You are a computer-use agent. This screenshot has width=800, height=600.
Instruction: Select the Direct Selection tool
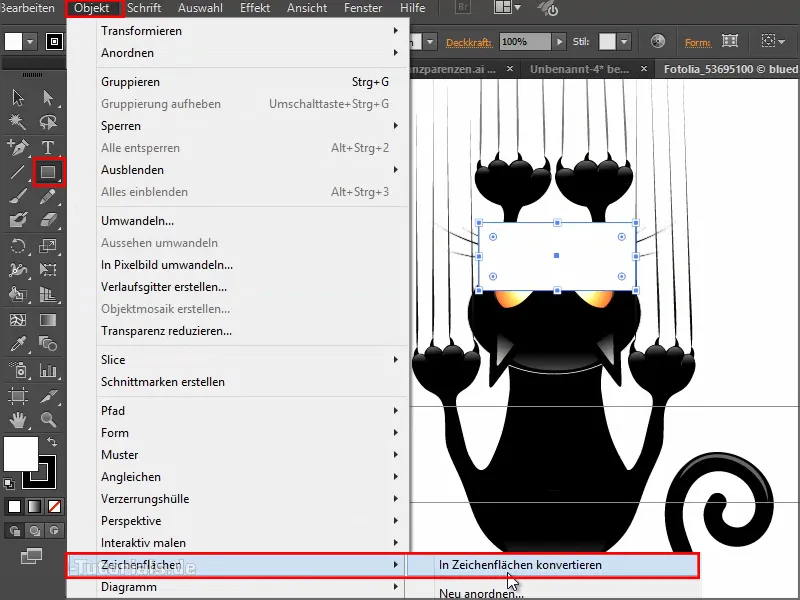48,97
